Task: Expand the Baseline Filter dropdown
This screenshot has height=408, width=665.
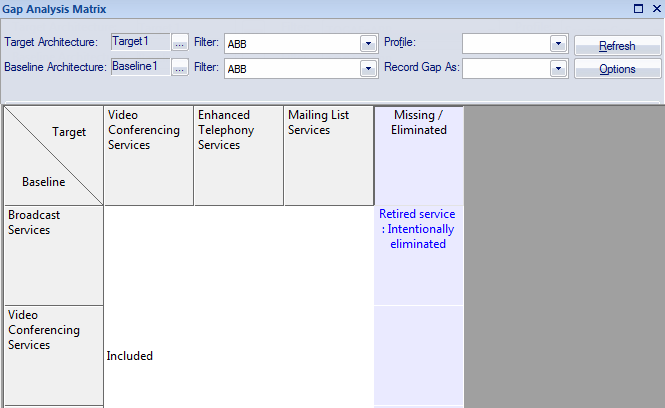Action: coord(367,69)
